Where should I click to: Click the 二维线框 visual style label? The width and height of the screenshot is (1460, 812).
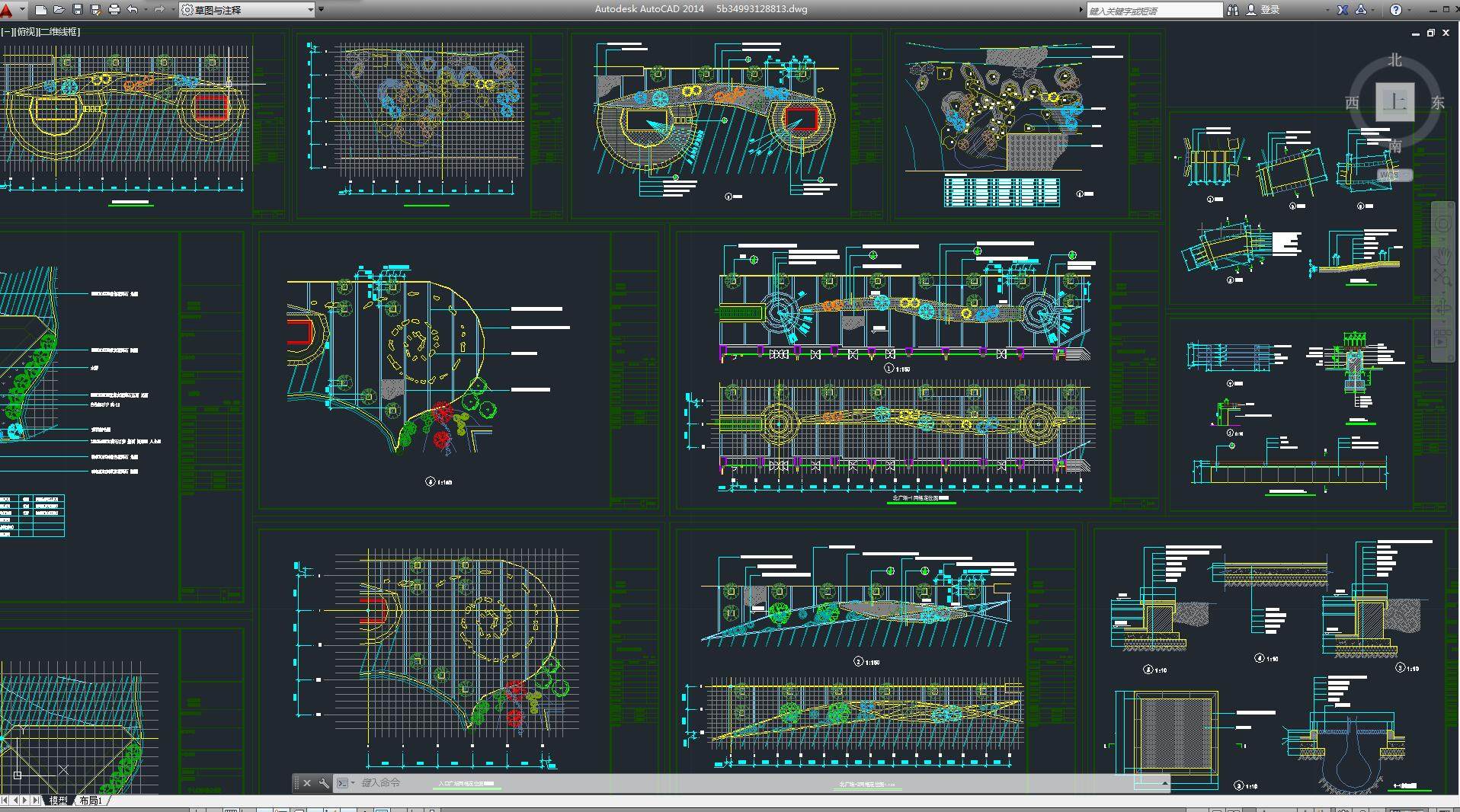pos(59,32)
